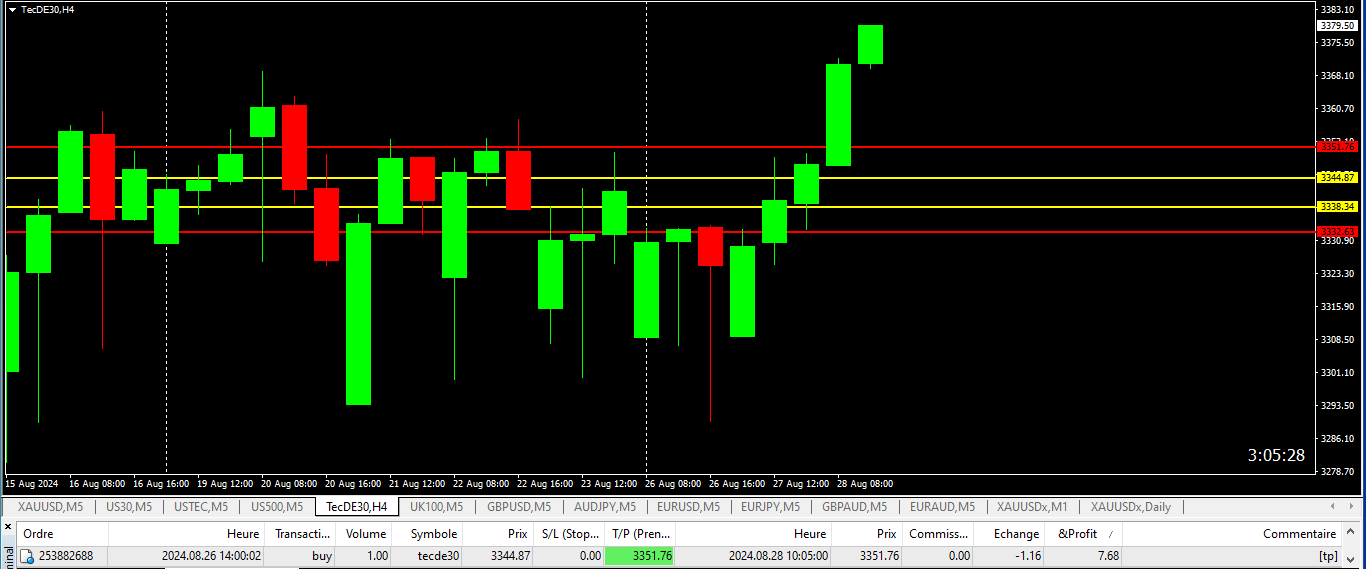Click close time 2024.08.28 10:05:00

point(778,556)
